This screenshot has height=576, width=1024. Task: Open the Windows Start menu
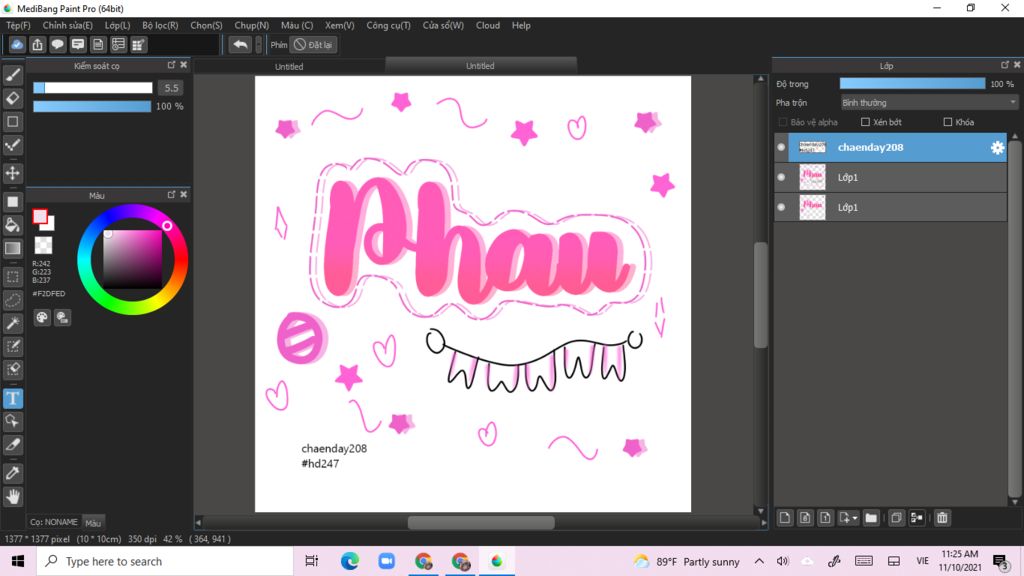(18, 561)
